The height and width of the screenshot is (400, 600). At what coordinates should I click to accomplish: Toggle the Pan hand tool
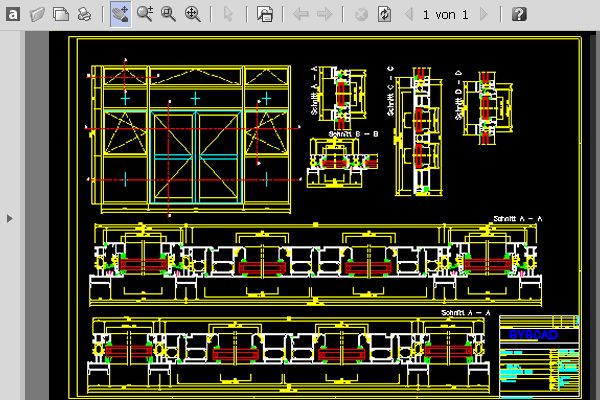pos(120,14)
